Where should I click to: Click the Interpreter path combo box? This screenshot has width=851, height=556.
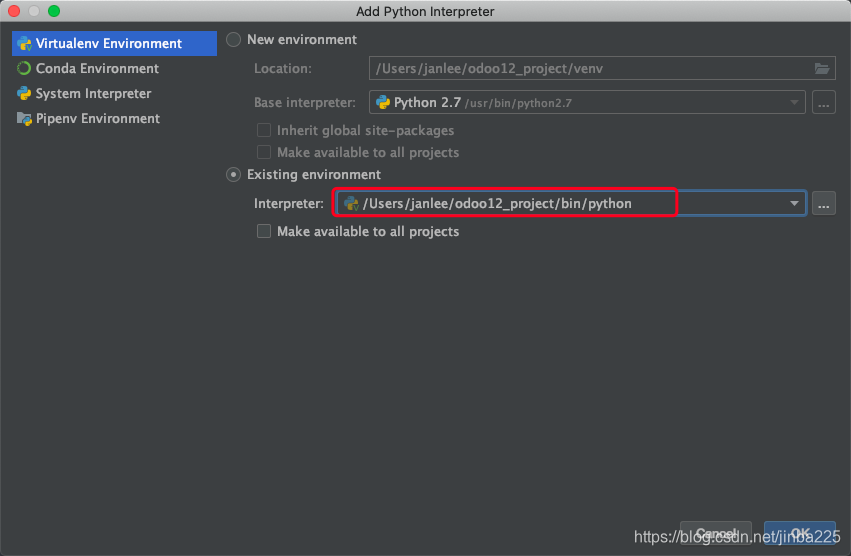click(x=570, y=204)
